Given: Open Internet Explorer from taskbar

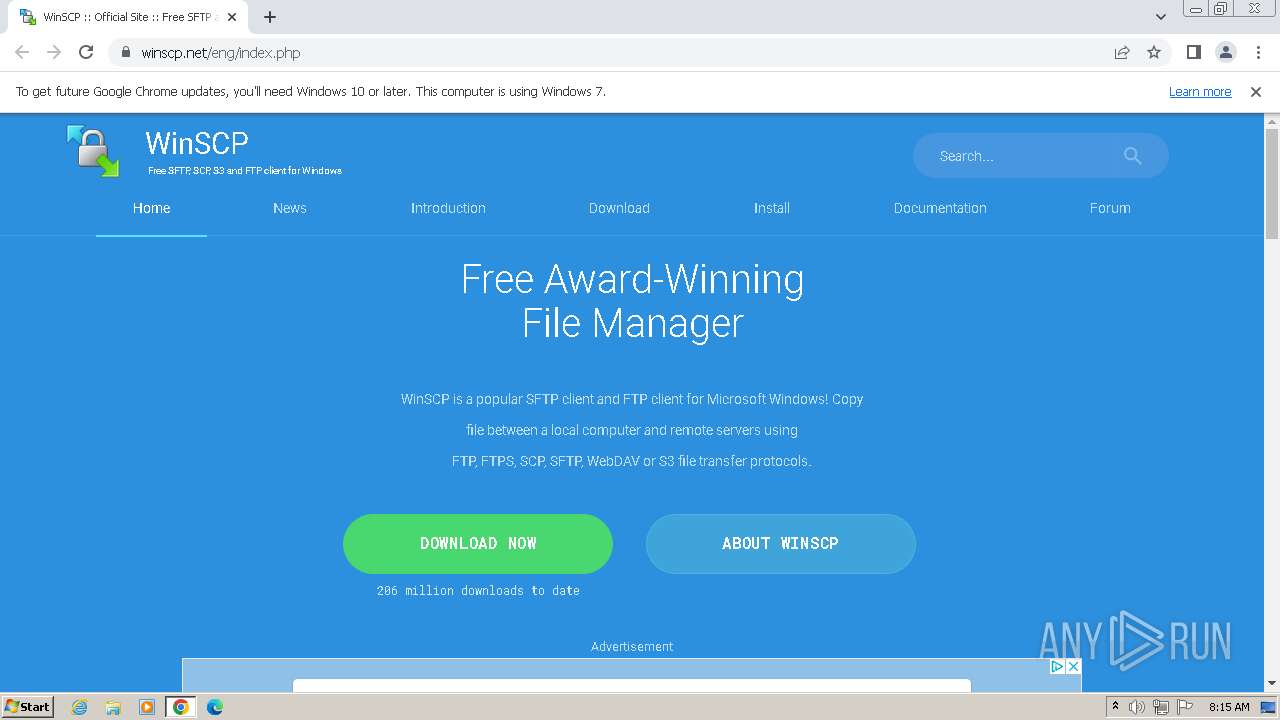Looking at the screenshot, I should (80, 707).
